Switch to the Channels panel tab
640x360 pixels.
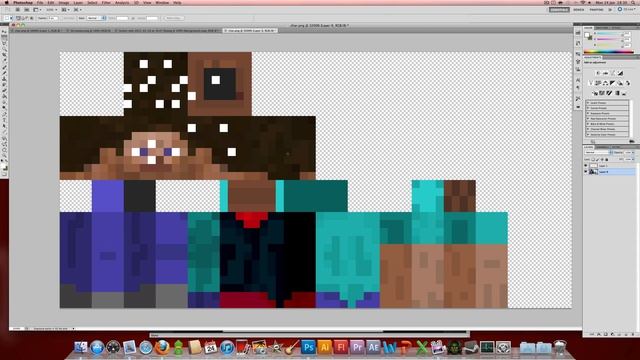point(602,147)
